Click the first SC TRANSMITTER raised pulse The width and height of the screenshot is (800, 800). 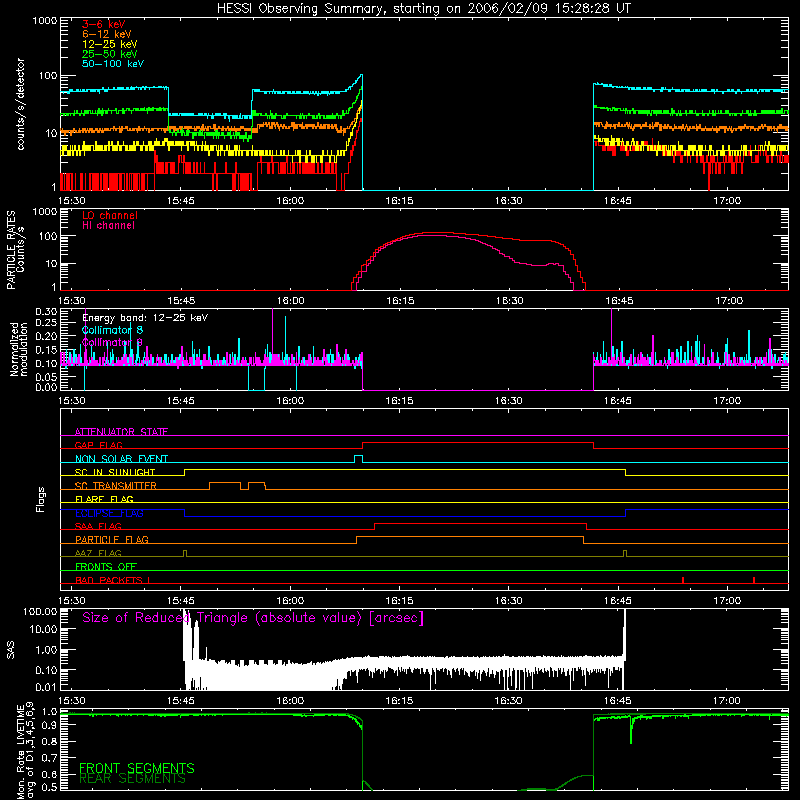tap(225, 485)
